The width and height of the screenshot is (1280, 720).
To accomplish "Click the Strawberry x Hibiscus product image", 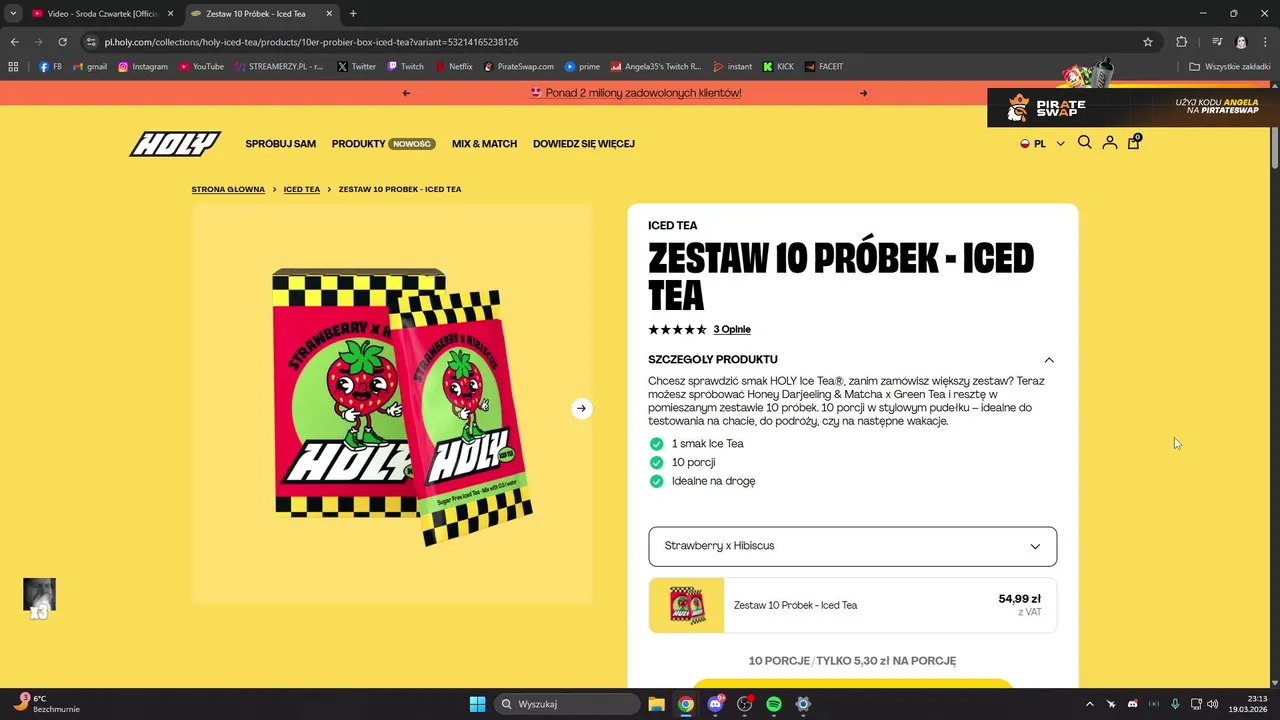I will click(x=392, y=404).
